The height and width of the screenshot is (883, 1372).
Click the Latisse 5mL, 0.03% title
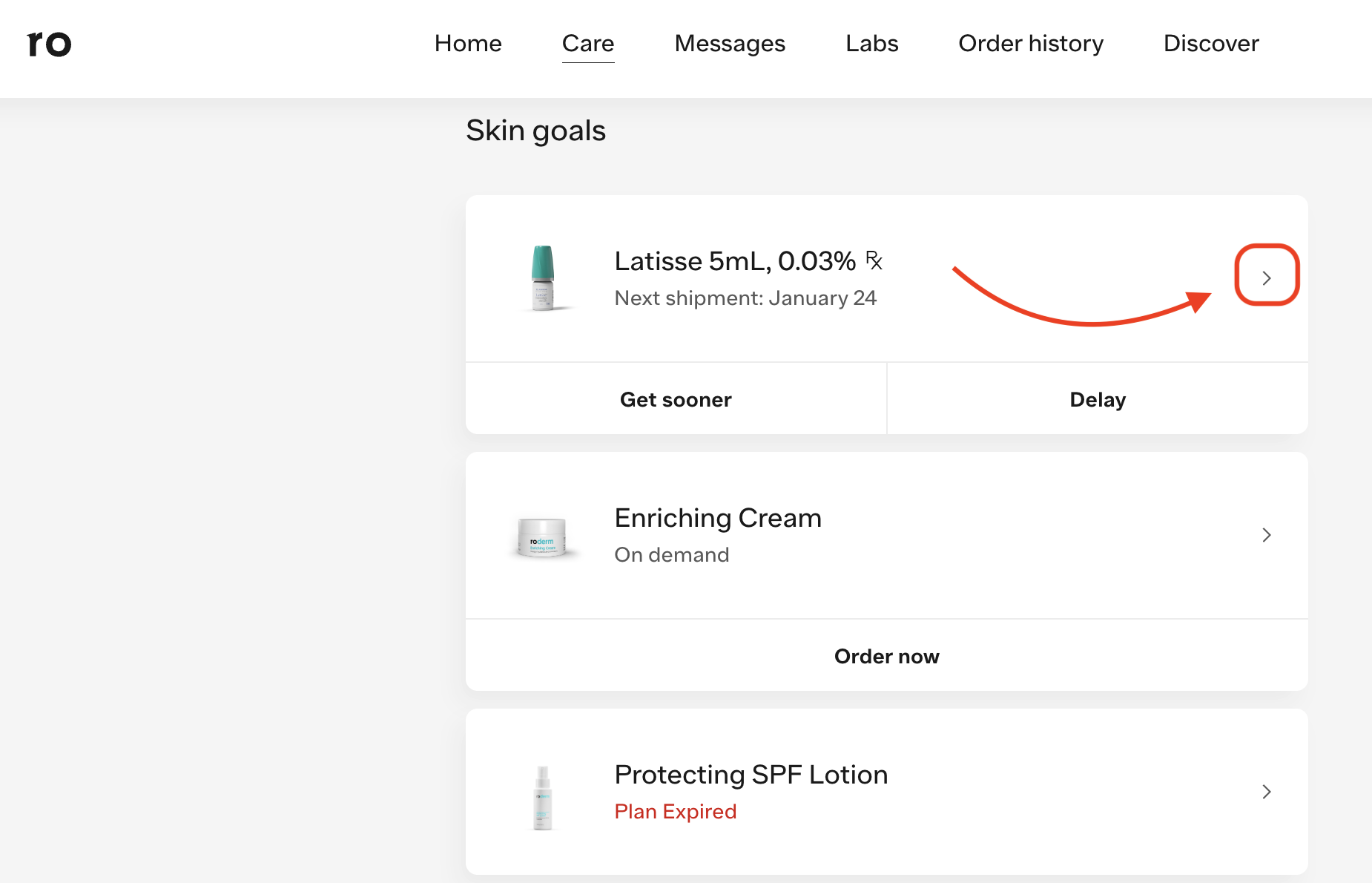point(735,261)
